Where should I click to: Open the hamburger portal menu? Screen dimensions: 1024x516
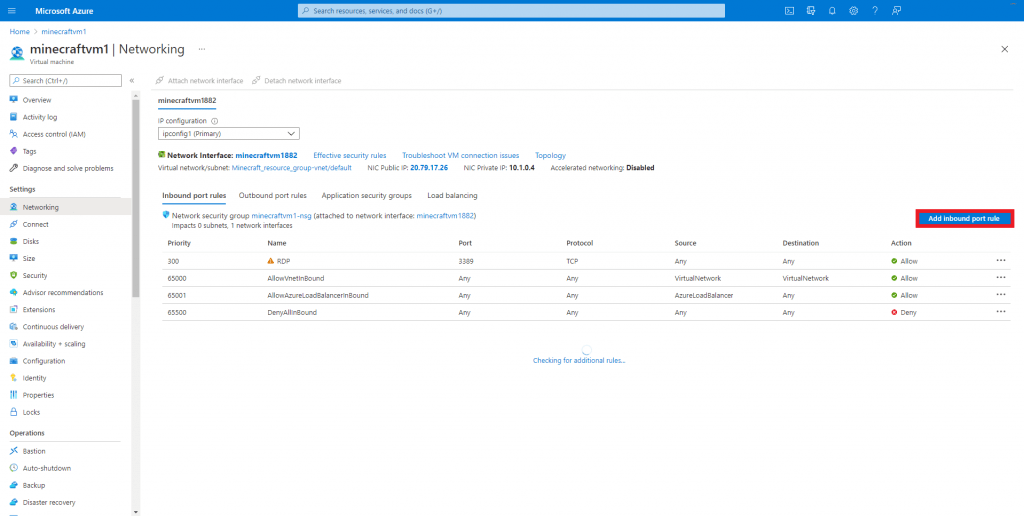coord(13,10)
